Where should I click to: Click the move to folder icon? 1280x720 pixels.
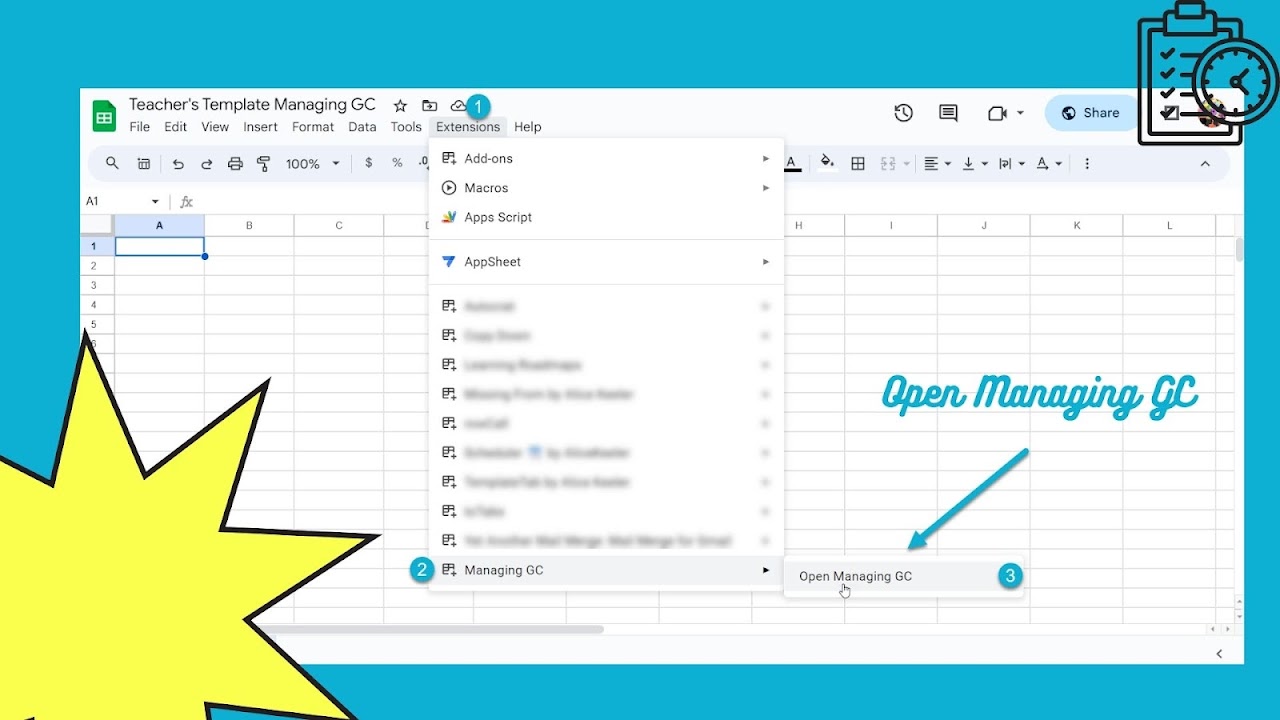[429, 106]
